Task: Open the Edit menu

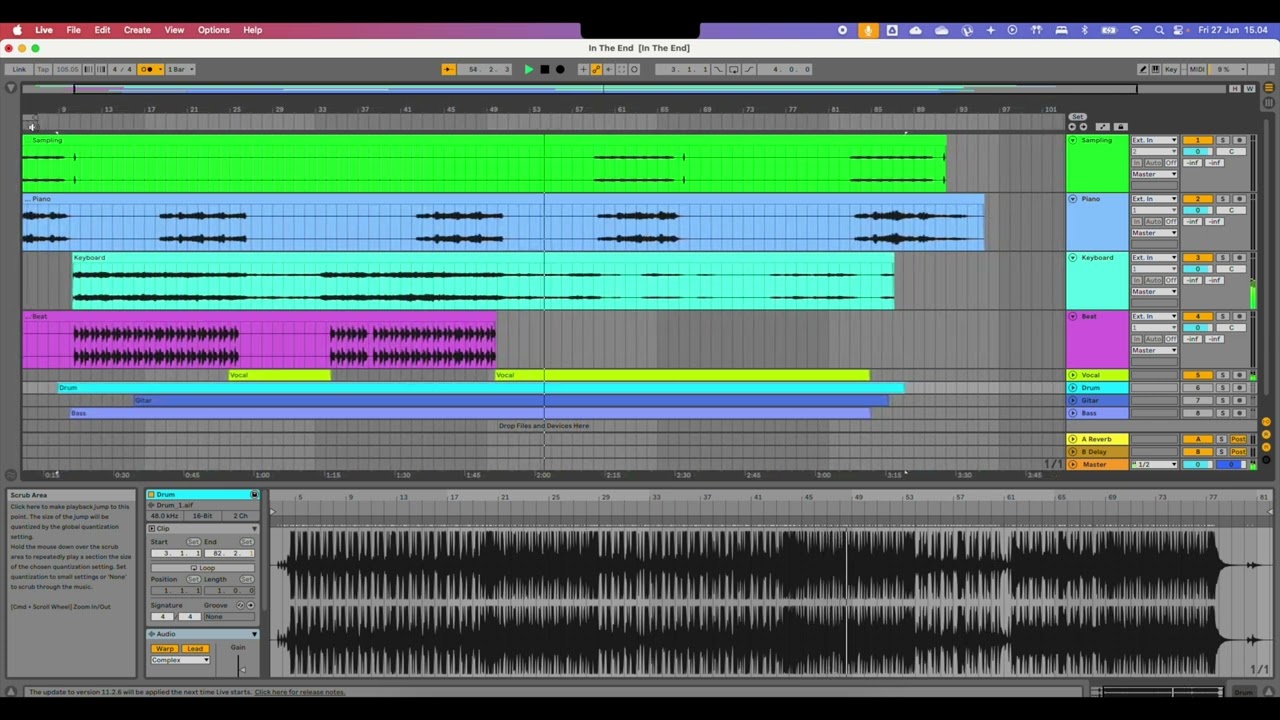Action: [x=102, y=30]
